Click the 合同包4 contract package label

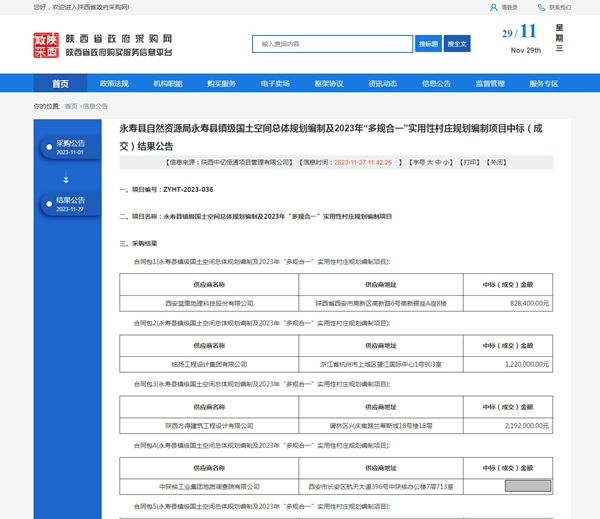[x=262, y=445]
